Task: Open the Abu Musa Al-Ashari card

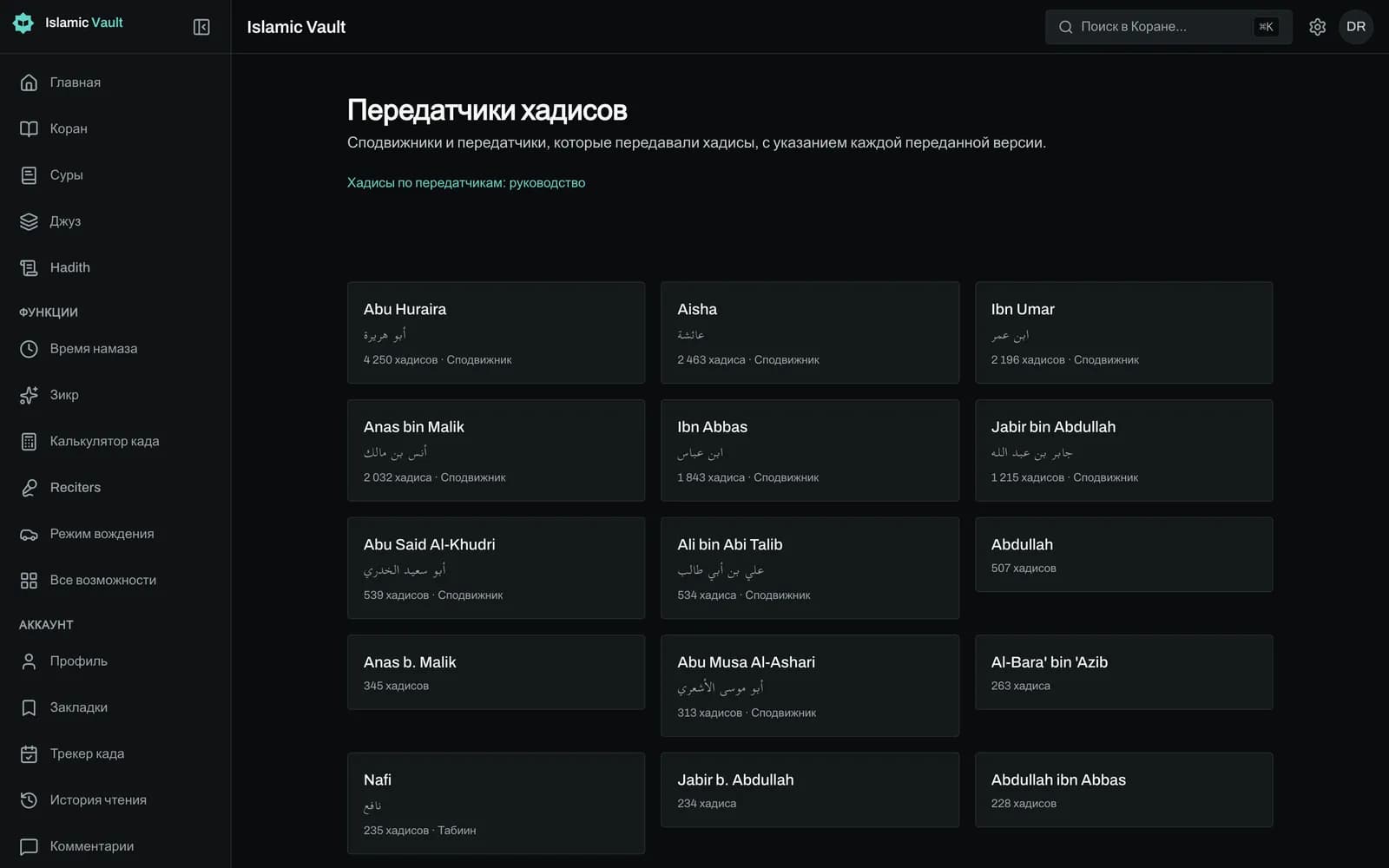Action: click(x=810, y=686)
